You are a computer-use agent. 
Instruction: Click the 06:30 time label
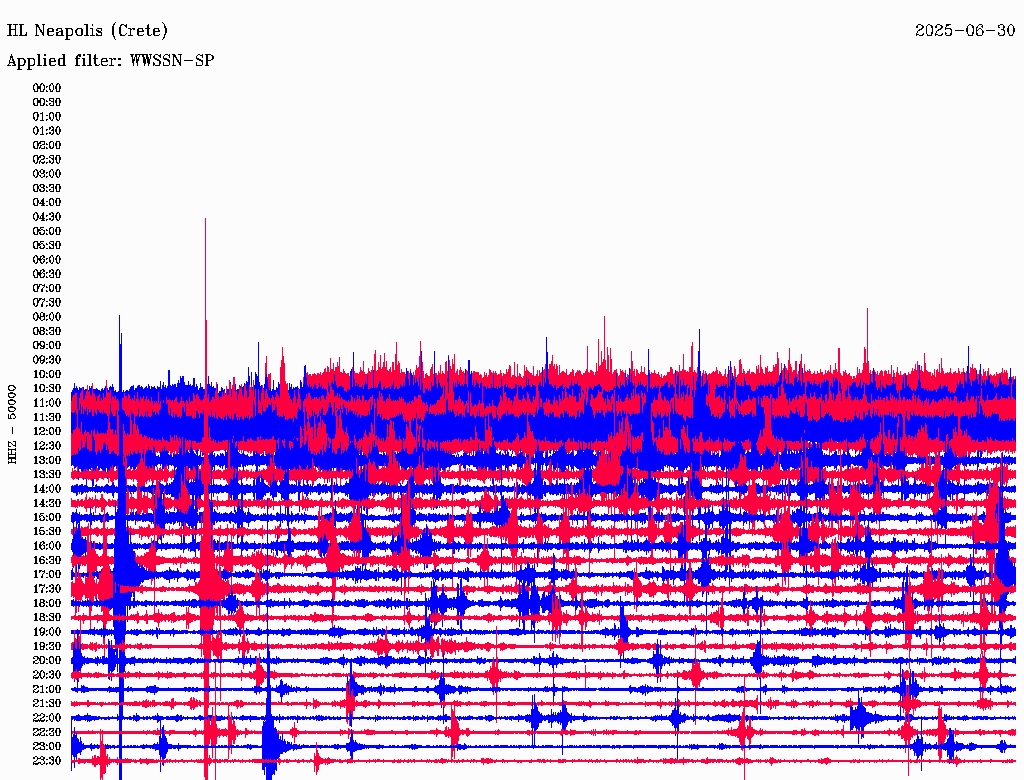[47, 274]
